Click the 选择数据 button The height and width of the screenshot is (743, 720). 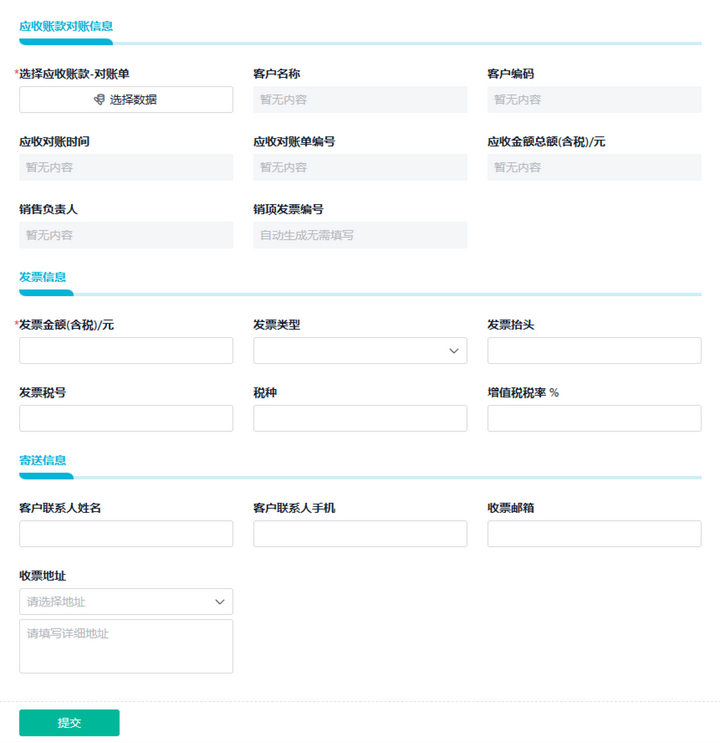[126, 100]
